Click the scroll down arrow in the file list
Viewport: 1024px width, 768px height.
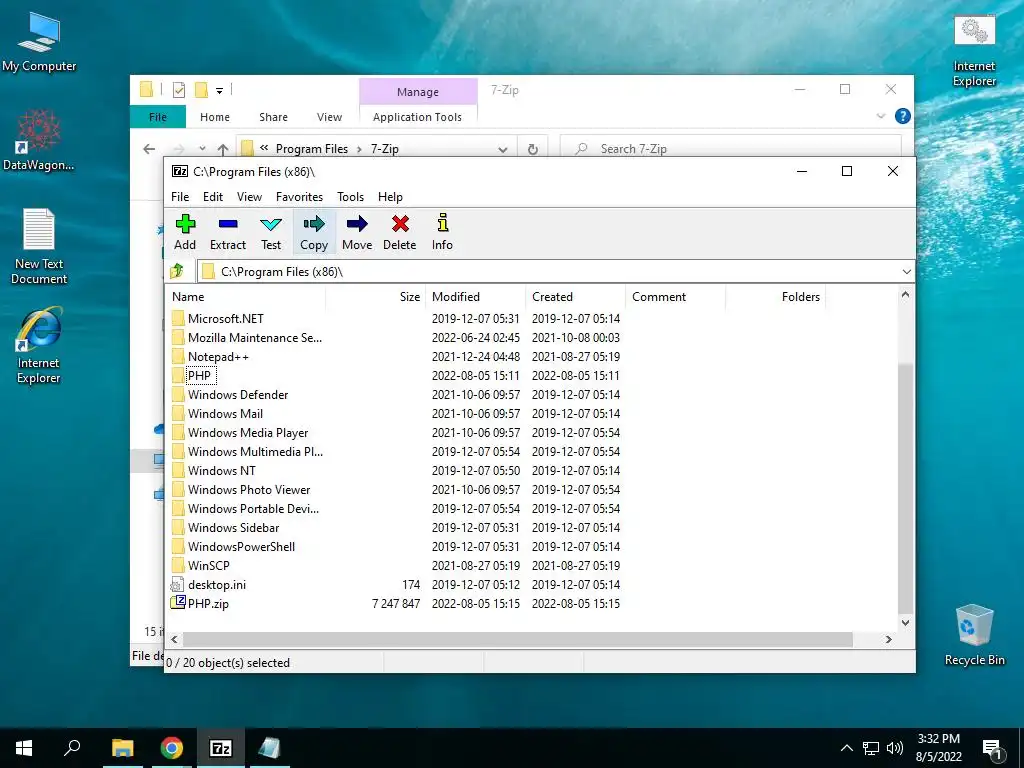point(905,622)
